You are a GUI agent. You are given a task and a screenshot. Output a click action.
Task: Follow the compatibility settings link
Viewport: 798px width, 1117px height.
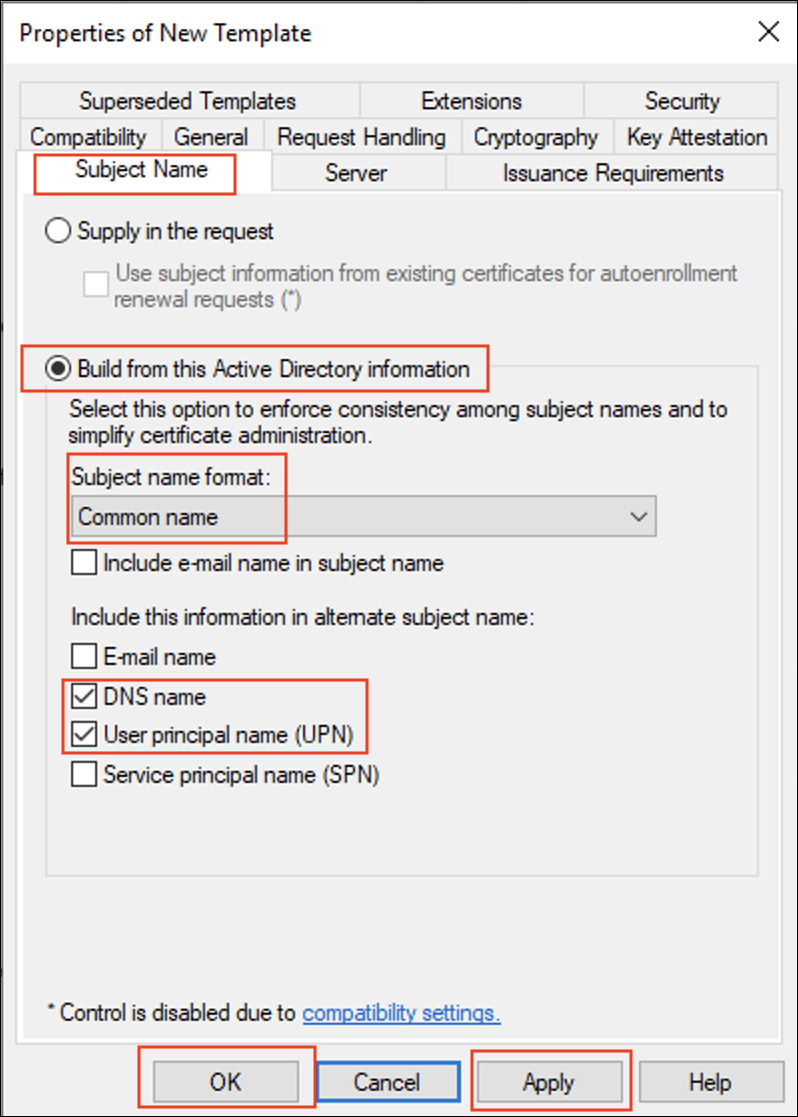[x=401, y=1013]
